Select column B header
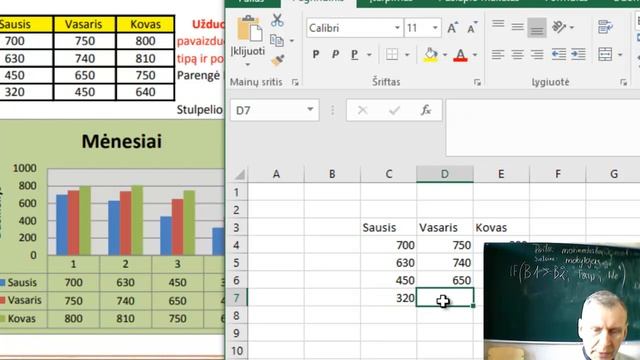 332,174
